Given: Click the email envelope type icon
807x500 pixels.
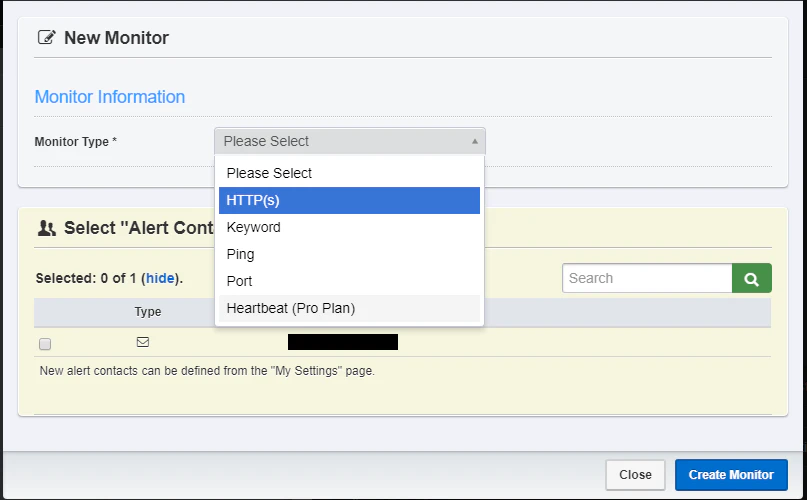Looking at the screenshot, I should [143, 342].
